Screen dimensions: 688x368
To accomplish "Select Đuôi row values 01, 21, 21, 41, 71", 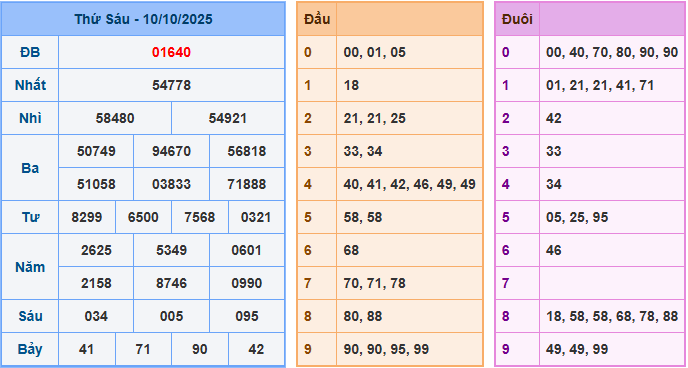I will tap(601, 86).
